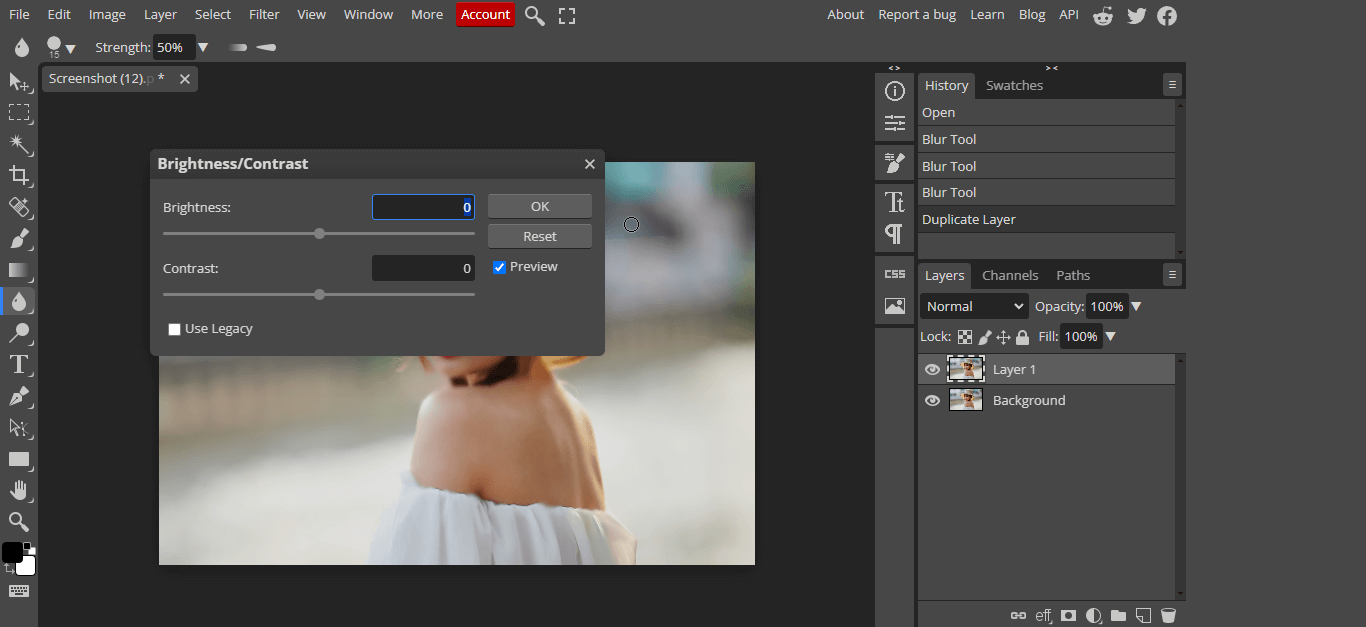
Task: Enable the Use Legacy option
Action: (x=174, y=328)
